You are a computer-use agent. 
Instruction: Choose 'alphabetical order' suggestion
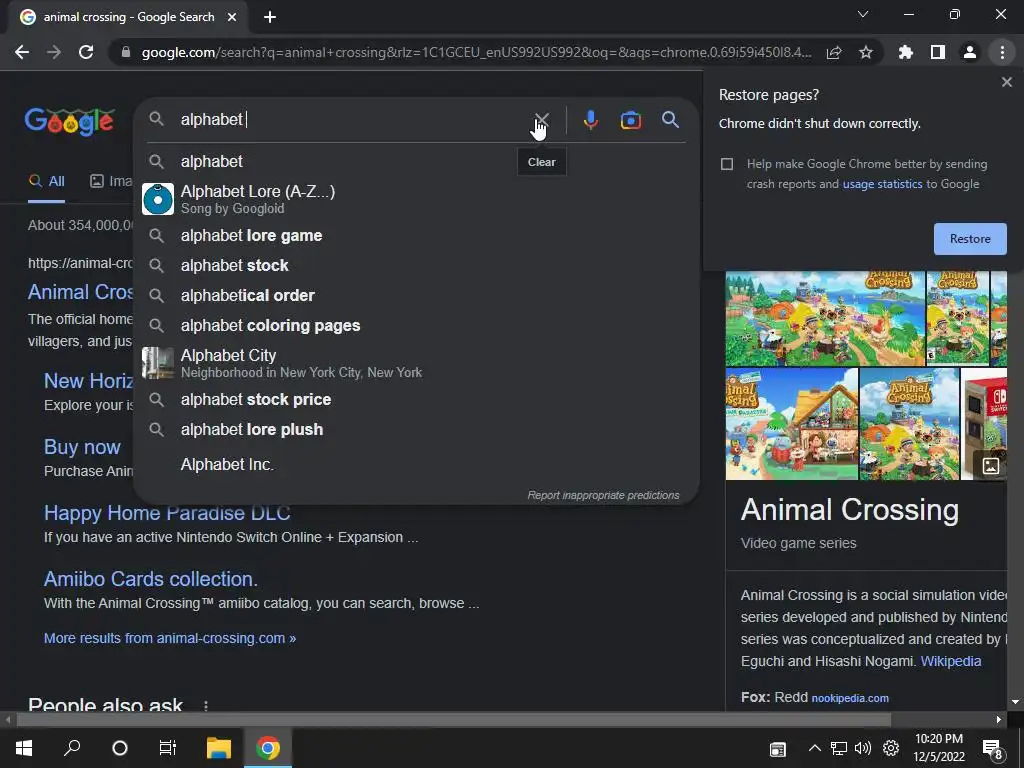(x=416, y=296)
